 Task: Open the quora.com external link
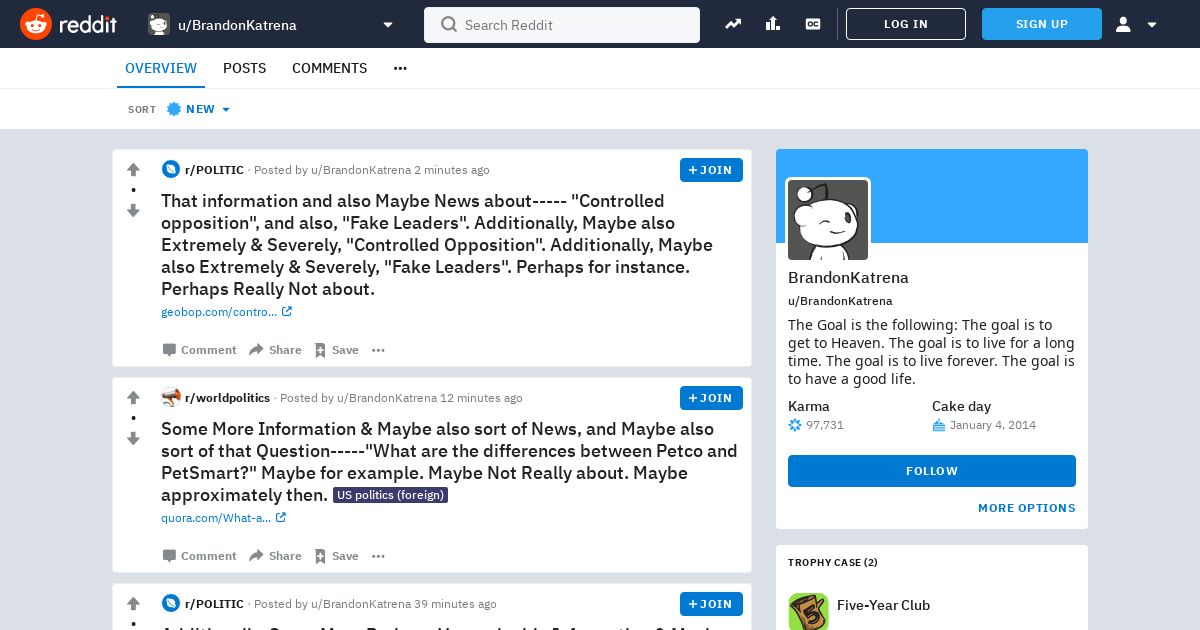tap(223, 518)
